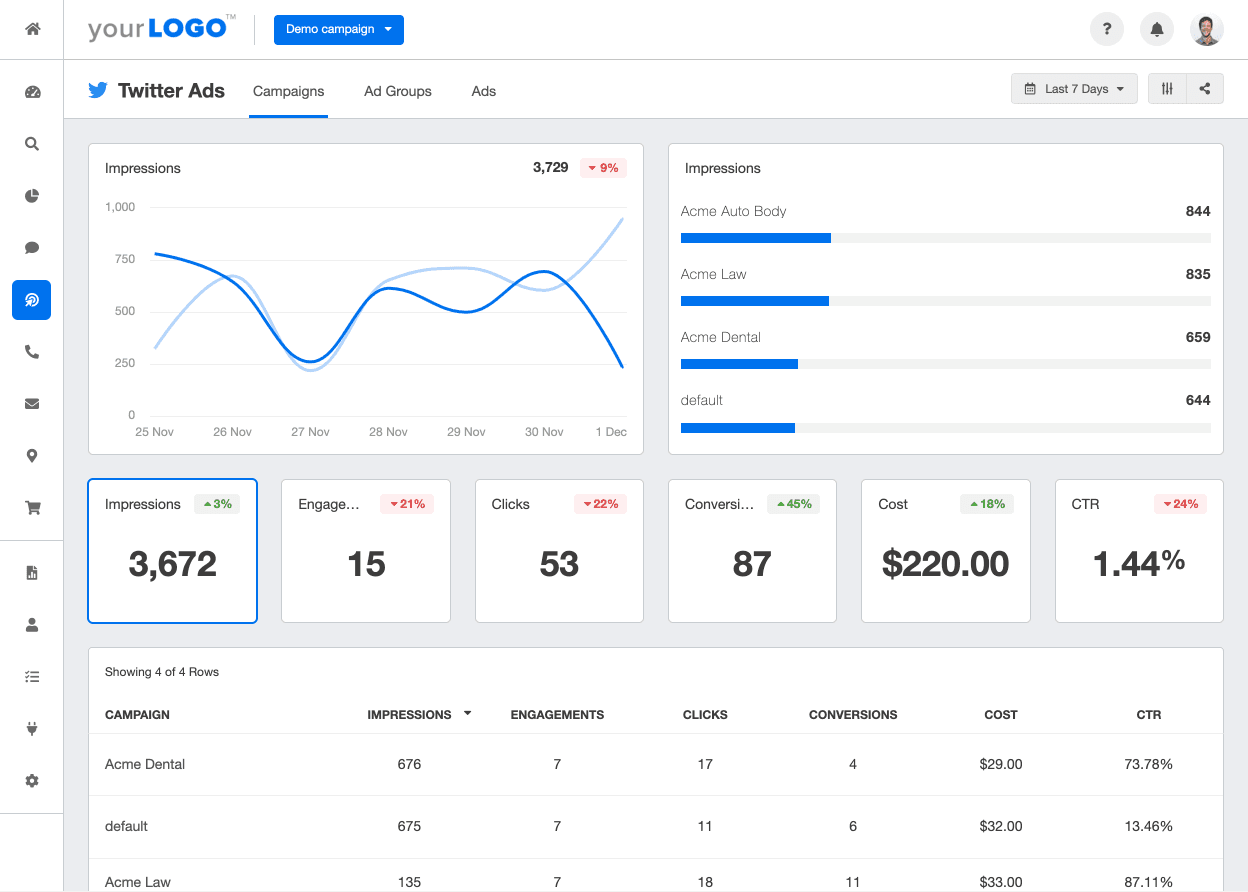The image size is (1248, 892).
Task: Select the search icon in the sidebar
Action: 31,143
